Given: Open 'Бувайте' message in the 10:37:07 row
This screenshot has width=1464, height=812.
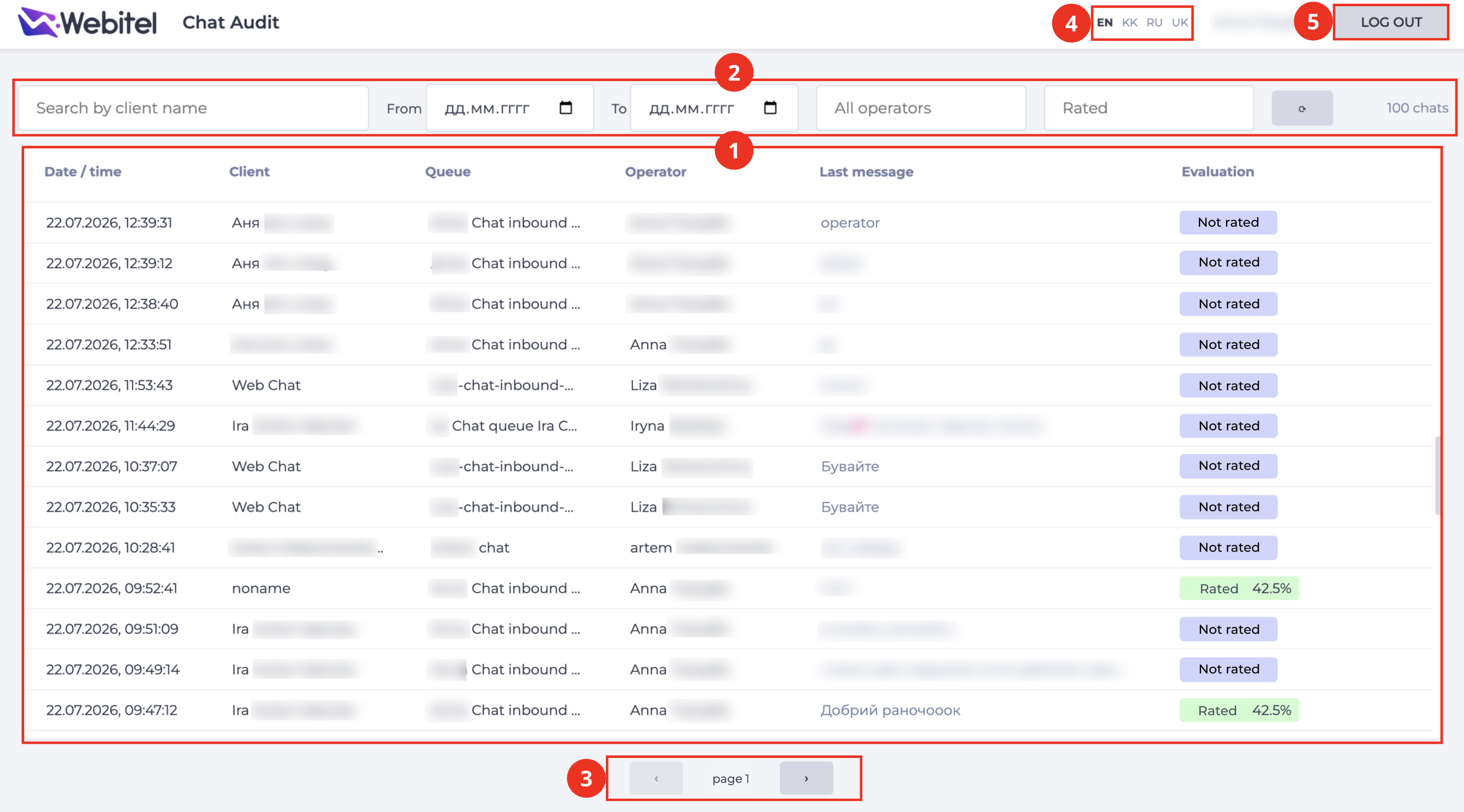Looking at the screenshot, I should [x=850, y=467].
